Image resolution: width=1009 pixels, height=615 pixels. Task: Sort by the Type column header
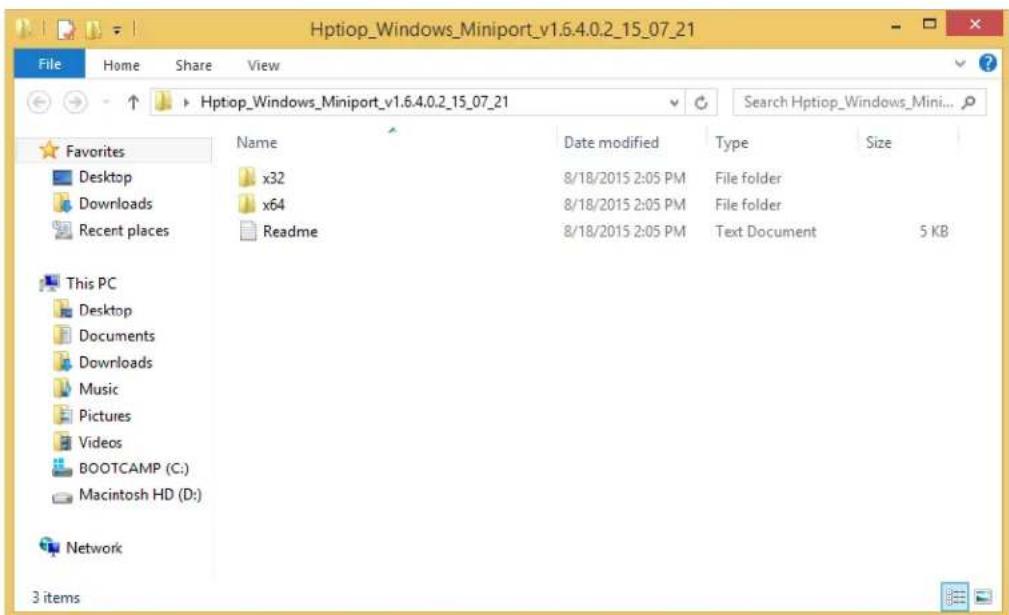732,142
